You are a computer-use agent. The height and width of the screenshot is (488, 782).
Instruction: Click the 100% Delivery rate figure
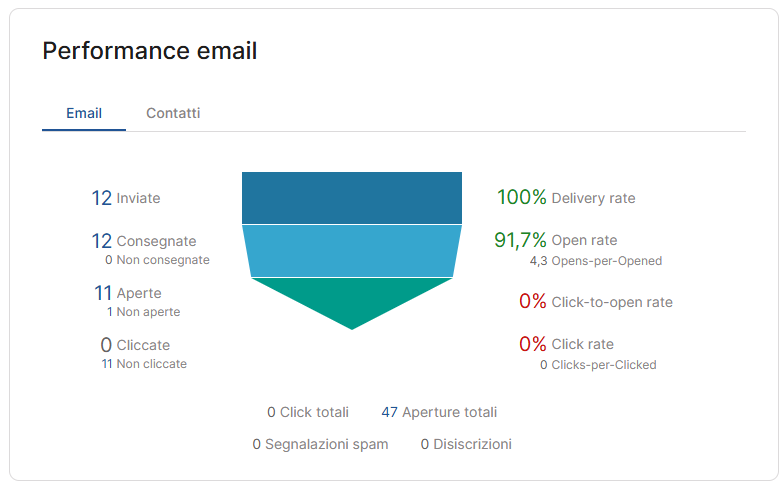pos(566,198)
